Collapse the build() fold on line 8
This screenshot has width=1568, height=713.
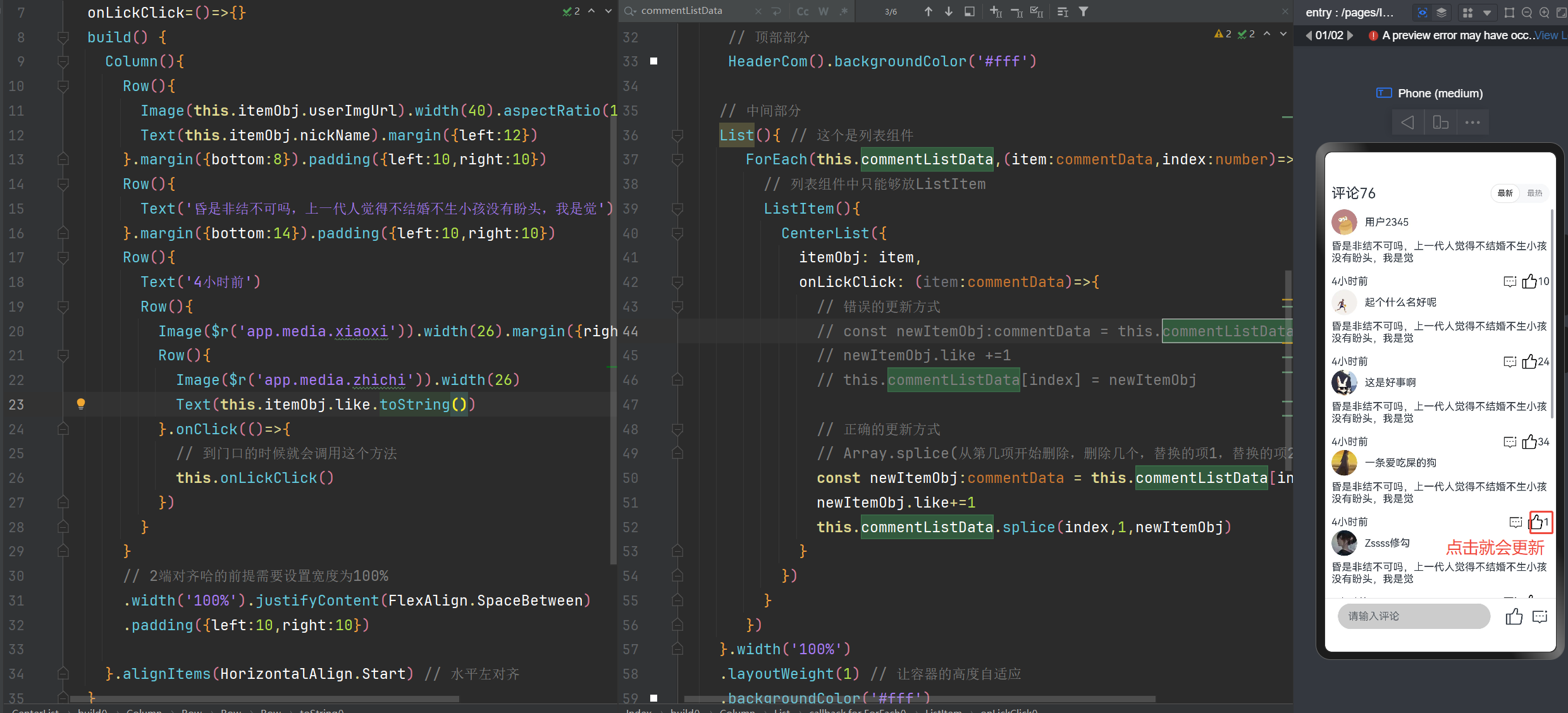click(63, 37)
